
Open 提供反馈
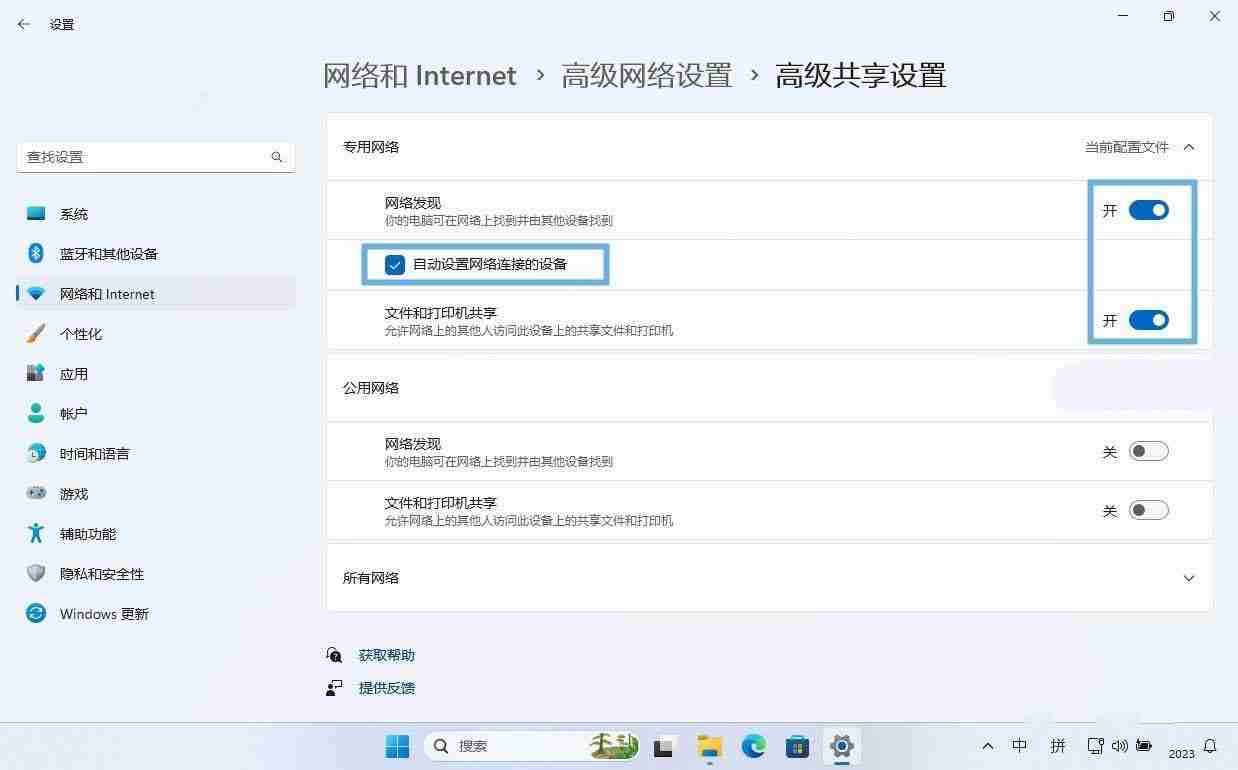[386, 687]
